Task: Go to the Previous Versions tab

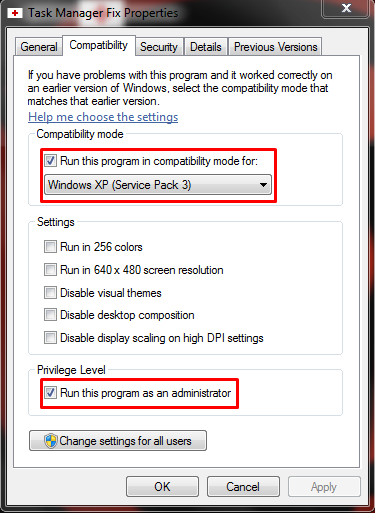Action: pos(275,47)
